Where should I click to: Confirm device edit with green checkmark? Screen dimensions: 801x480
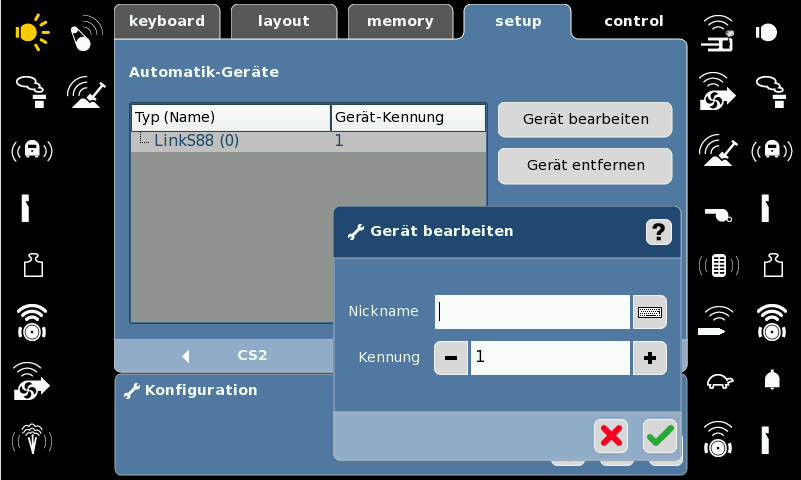(x=659, y=436)
